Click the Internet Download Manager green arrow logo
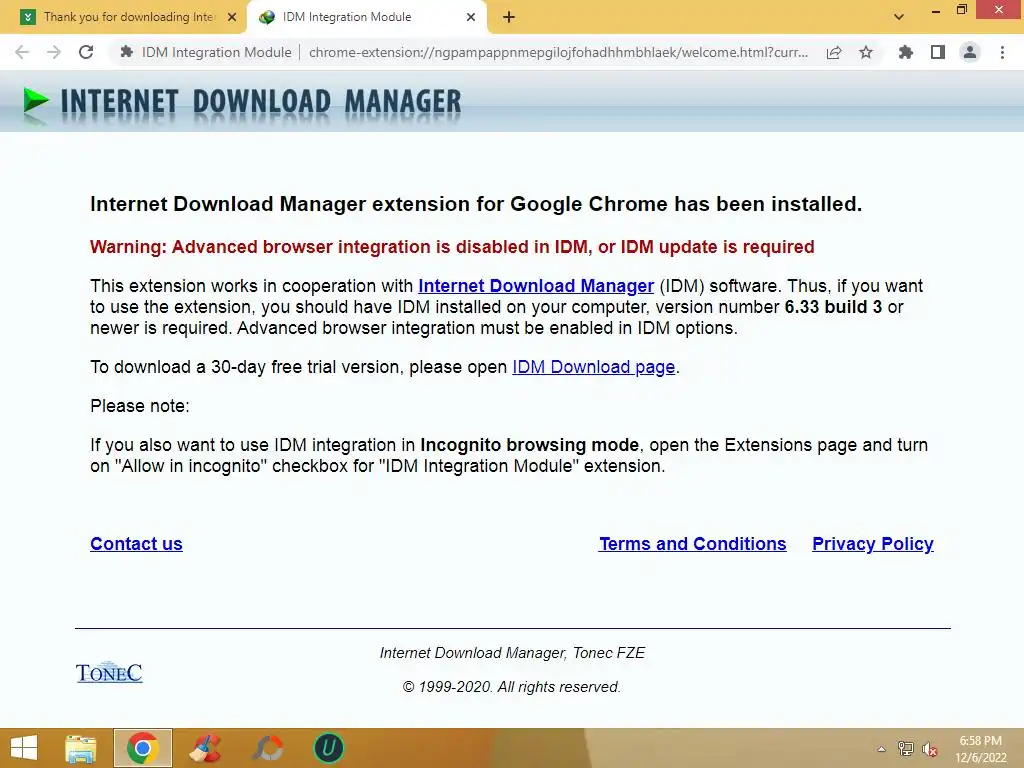The image size is (1024, 768). point(36,102)
